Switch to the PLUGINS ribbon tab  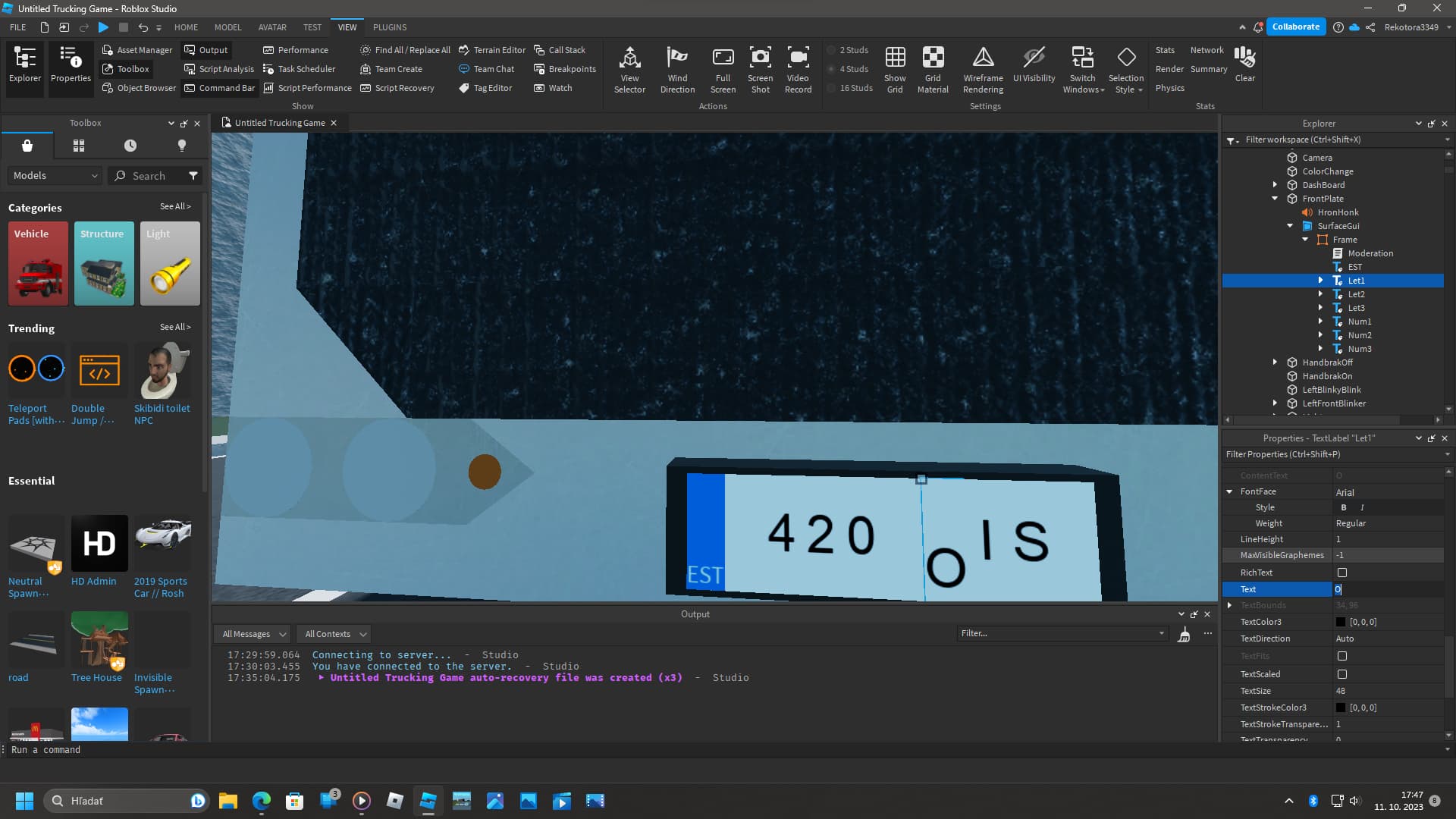pyautogui.click(x=390, y=27)
